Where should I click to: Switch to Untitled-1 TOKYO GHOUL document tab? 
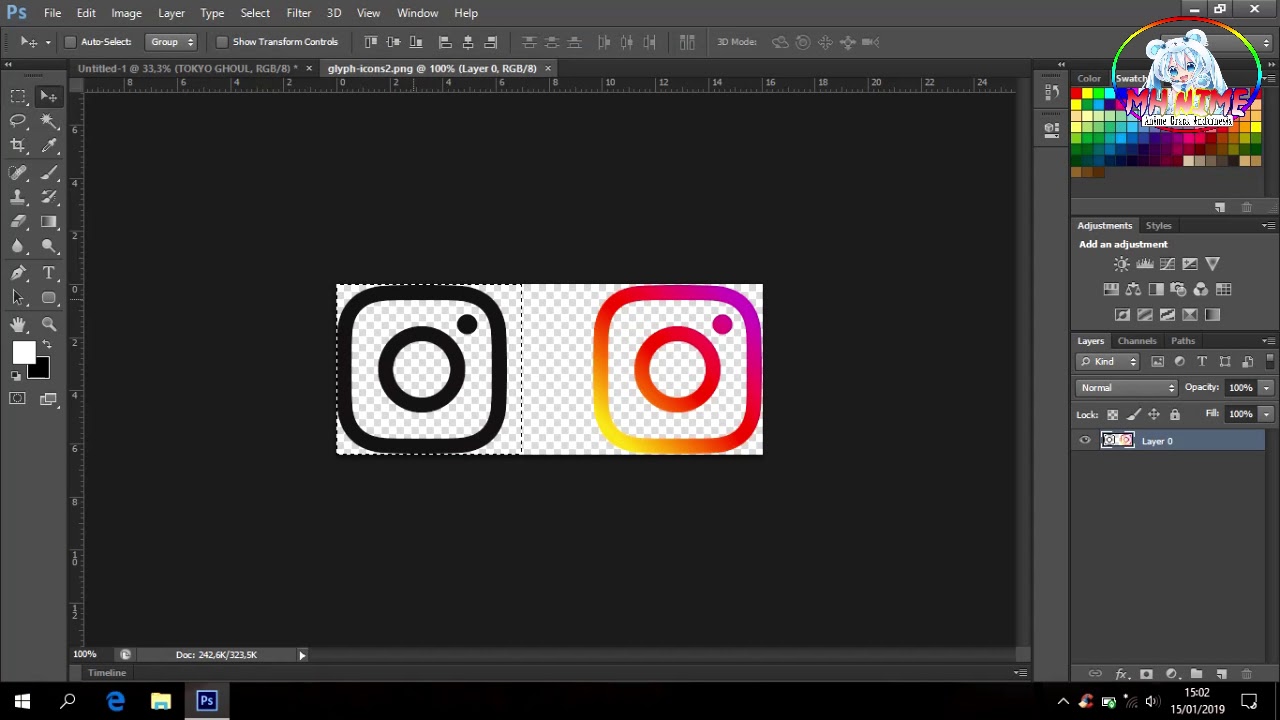[x=187, y=68]
